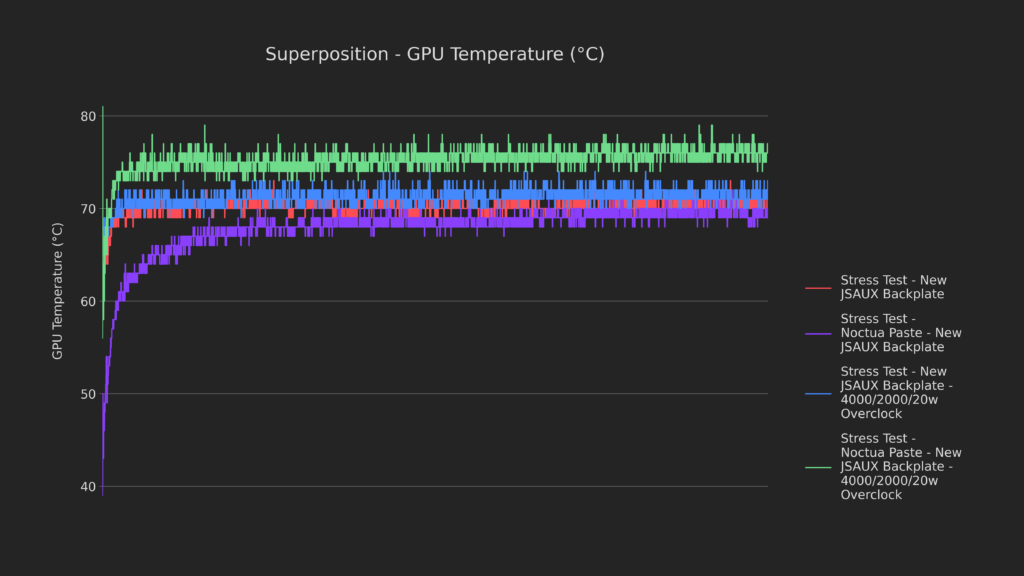
Task: Toggle the 'Stress Test - New JSAUX Backplate' legend entry
Action: [x=893, y=287]
